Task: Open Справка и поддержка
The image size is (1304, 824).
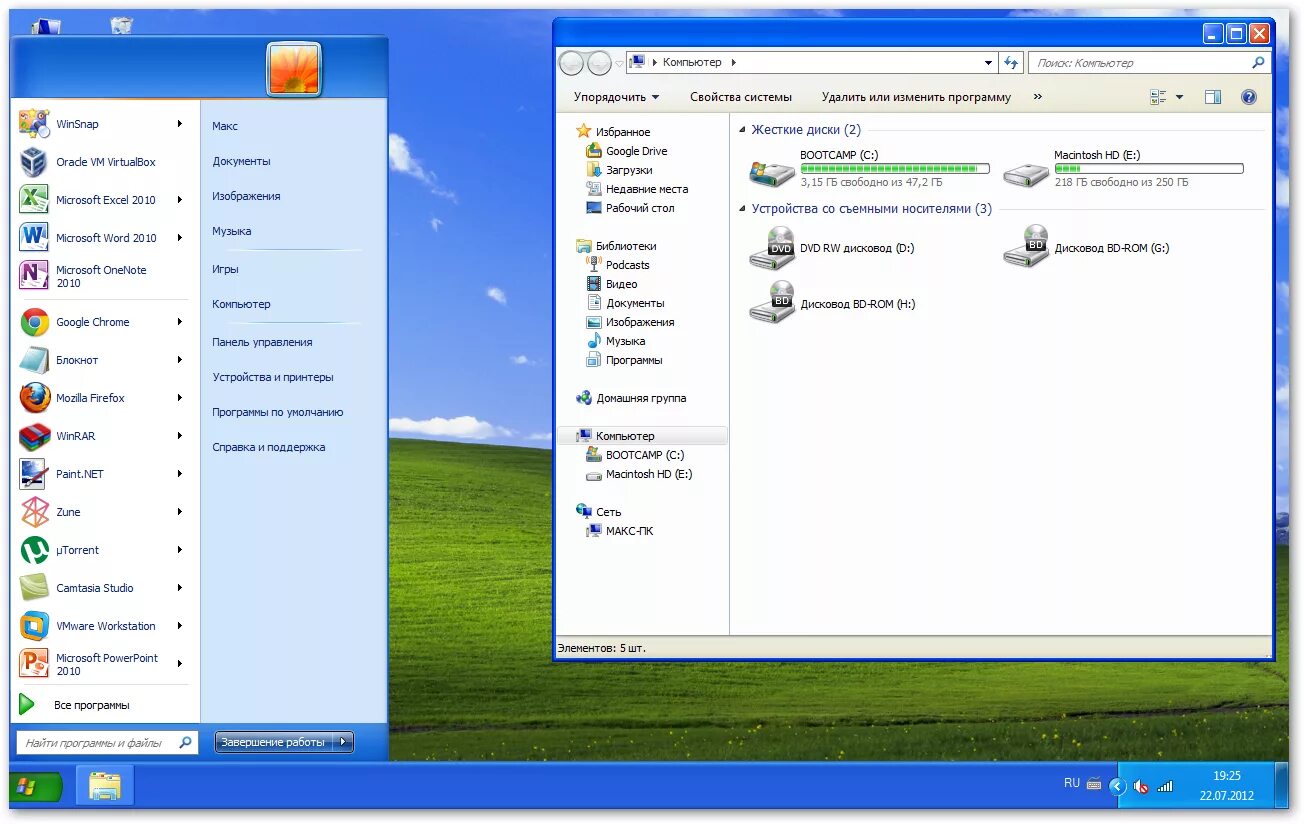Action: point(269,447)
